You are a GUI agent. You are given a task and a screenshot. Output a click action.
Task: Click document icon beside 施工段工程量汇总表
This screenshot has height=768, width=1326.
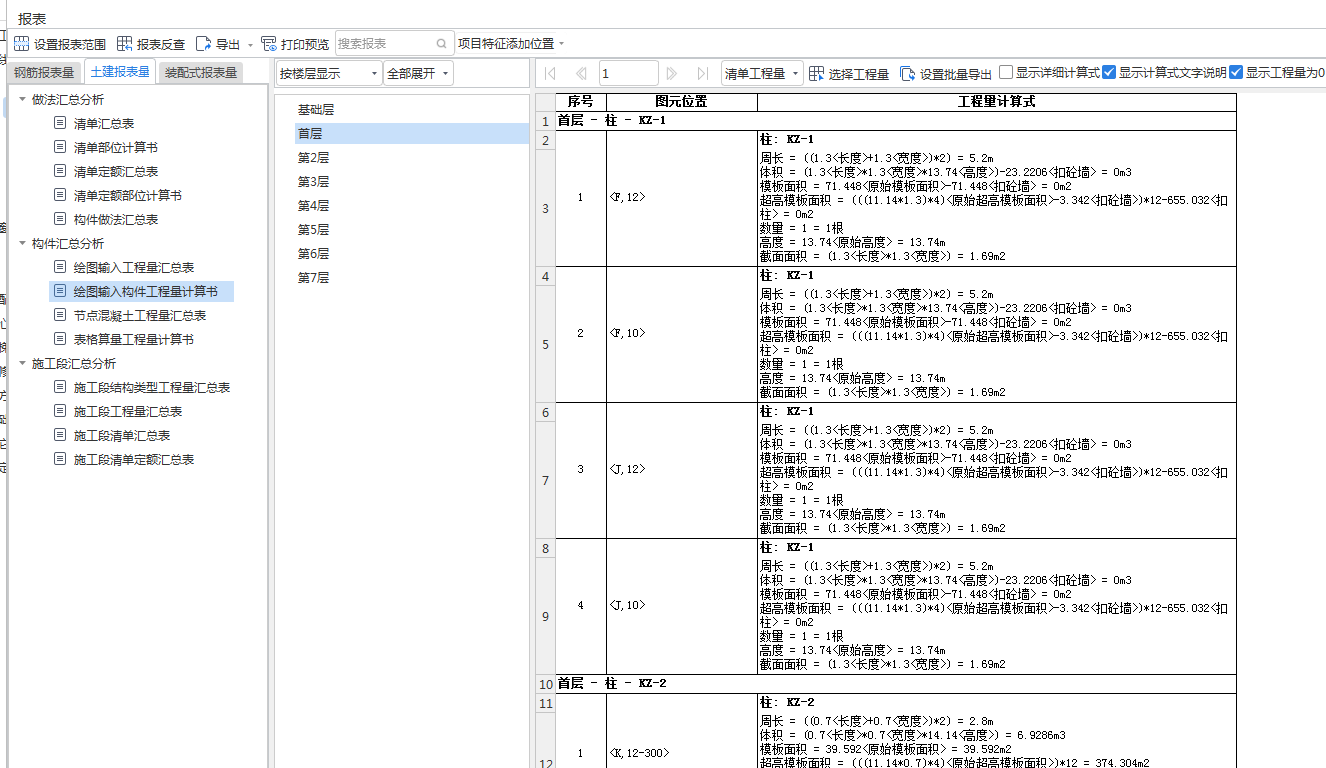(60, 411)
